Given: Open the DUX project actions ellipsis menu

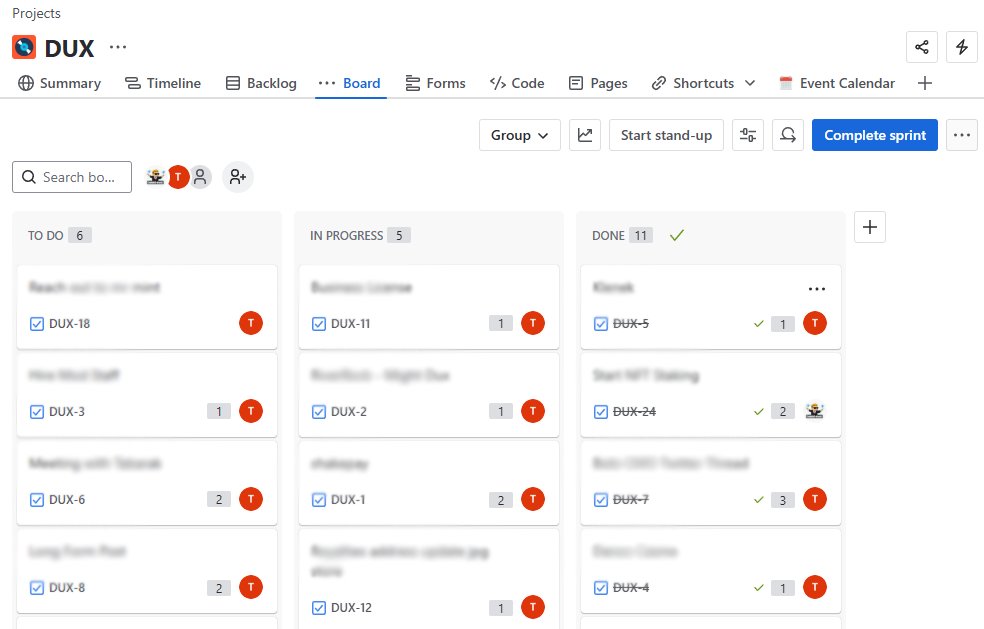Looking at the screenshot, I should click(x=118, y=47).
